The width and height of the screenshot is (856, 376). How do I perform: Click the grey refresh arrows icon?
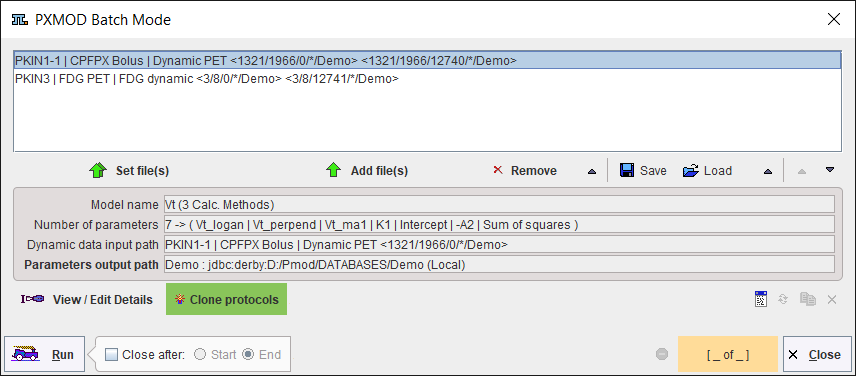tap(783, 299)
